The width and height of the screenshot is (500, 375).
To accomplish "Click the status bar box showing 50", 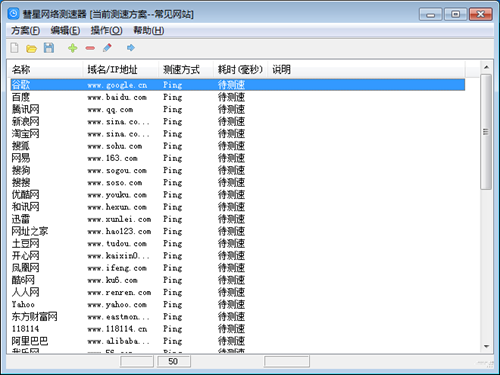I will (173, 362).
